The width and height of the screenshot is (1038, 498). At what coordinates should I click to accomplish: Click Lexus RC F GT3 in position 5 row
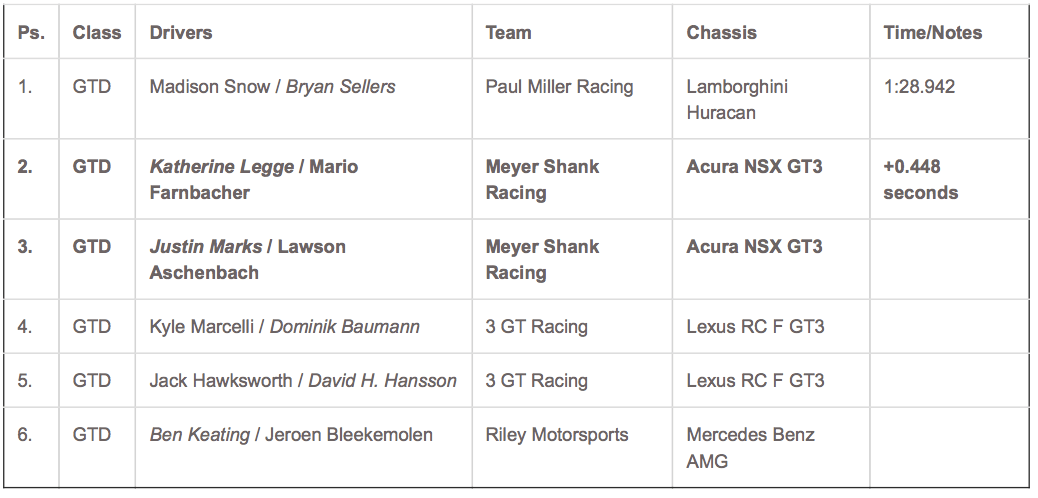click(x=755, y=381)
